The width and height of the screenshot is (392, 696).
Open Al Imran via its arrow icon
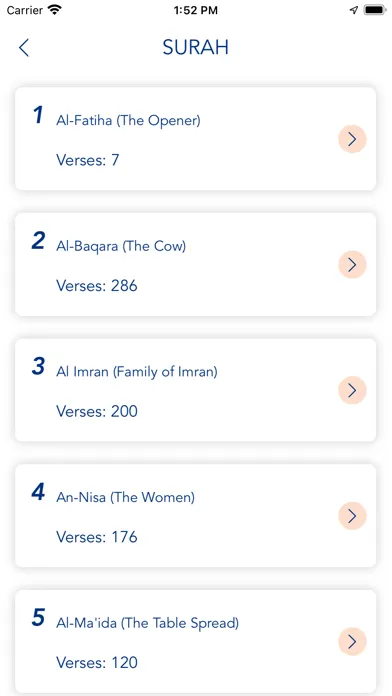pos(352,390)
